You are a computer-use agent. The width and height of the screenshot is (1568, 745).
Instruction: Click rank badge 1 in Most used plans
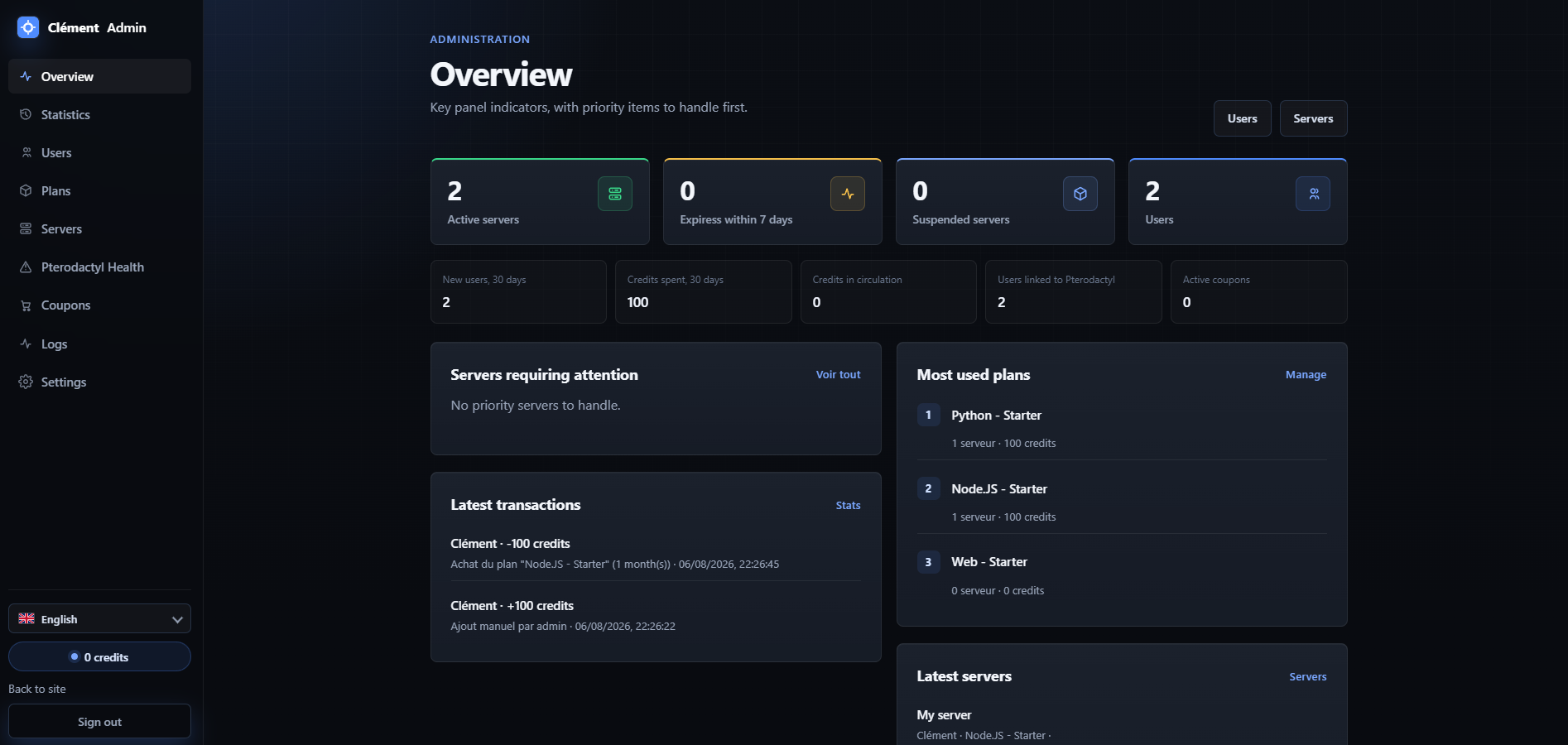(928, 415)
